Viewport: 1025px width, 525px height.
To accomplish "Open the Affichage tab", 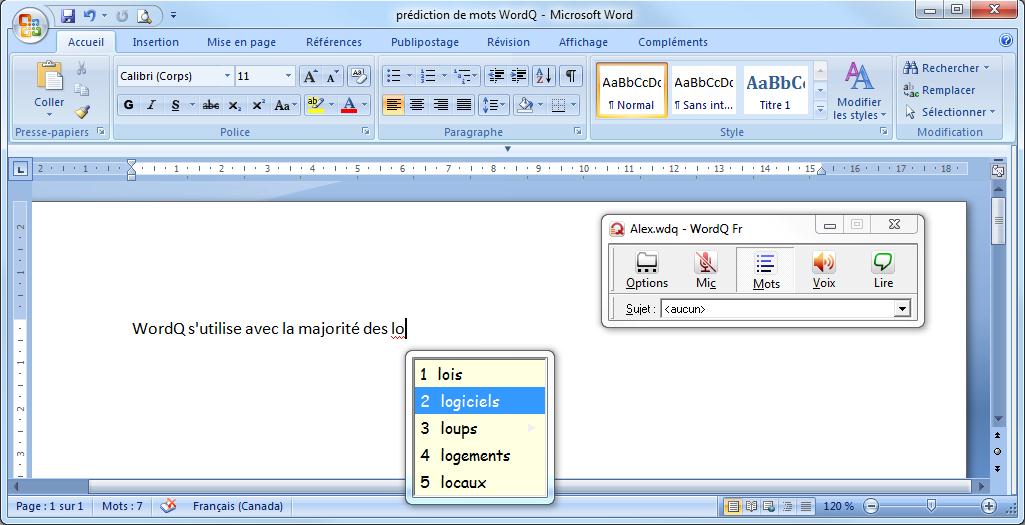I will pos(583,42).
